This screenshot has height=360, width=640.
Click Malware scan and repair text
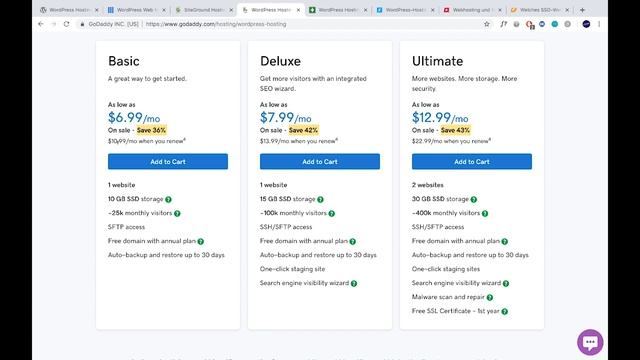[448, 297]
